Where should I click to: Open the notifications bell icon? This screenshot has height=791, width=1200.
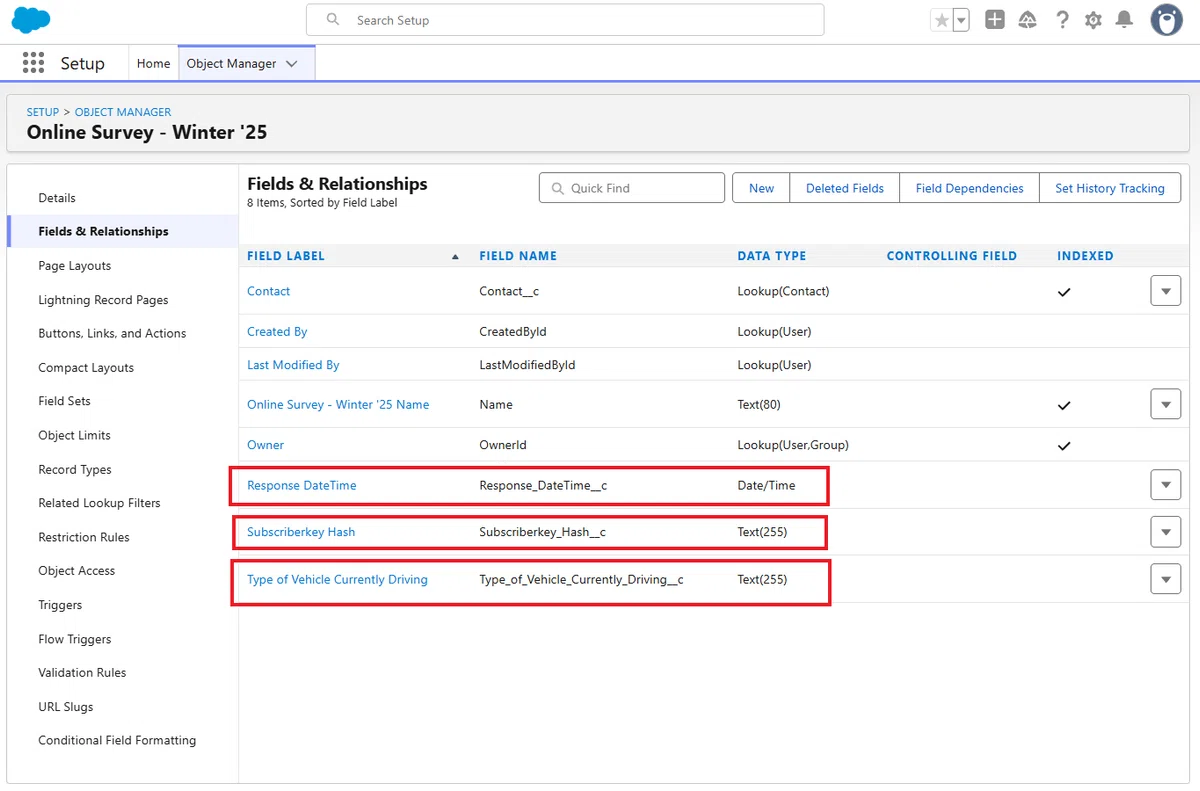tap(1124, 20)
